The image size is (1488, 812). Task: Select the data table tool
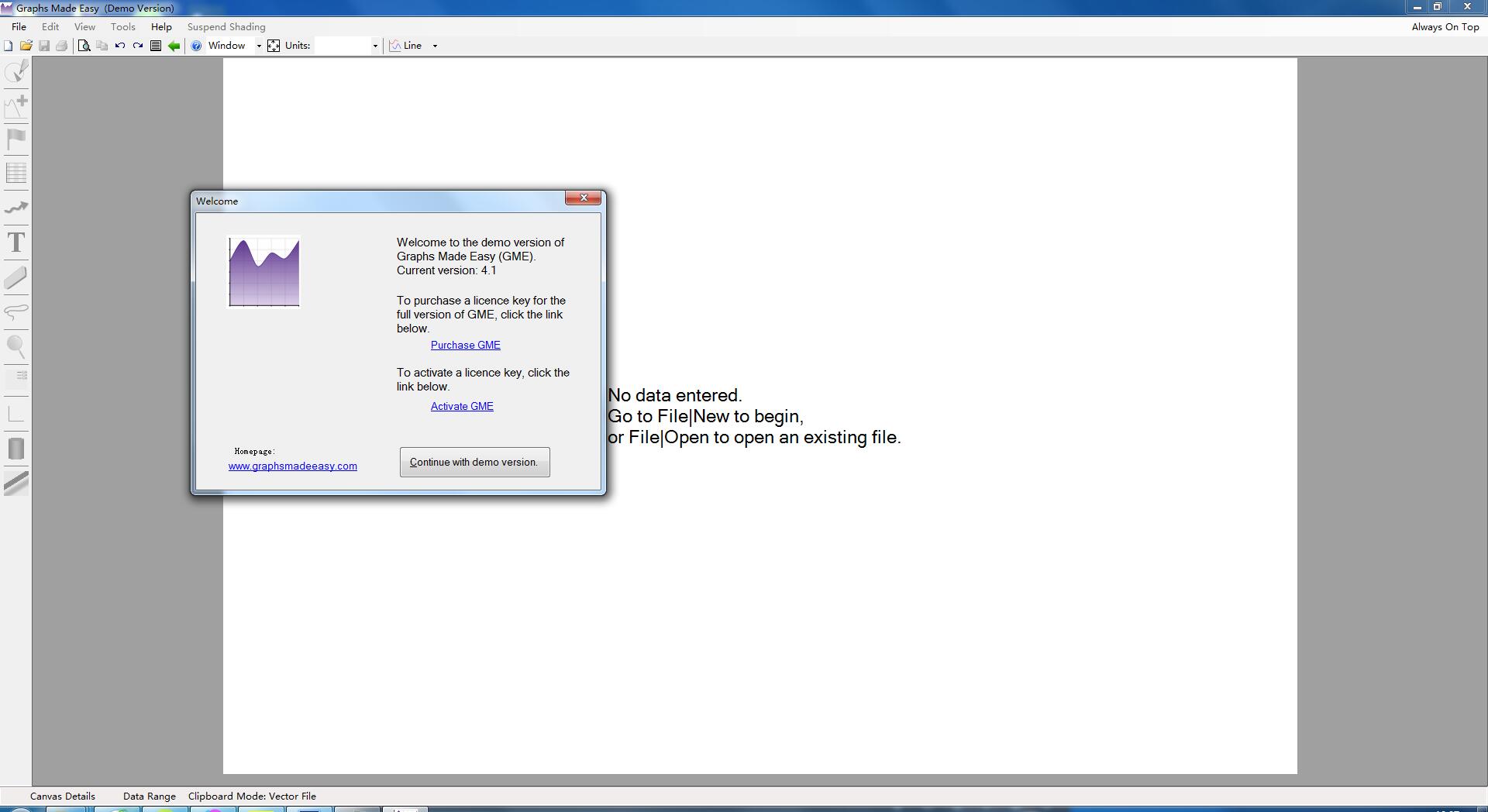tap(16, 174)
